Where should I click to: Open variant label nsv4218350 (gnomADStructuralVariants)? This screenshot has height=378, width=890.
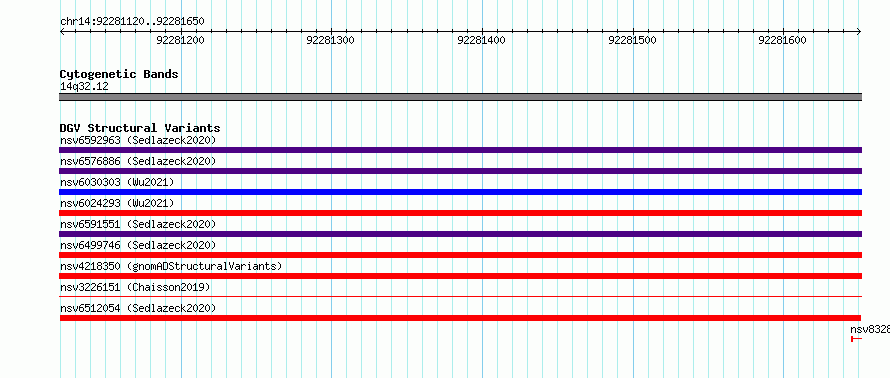(171, 266)
